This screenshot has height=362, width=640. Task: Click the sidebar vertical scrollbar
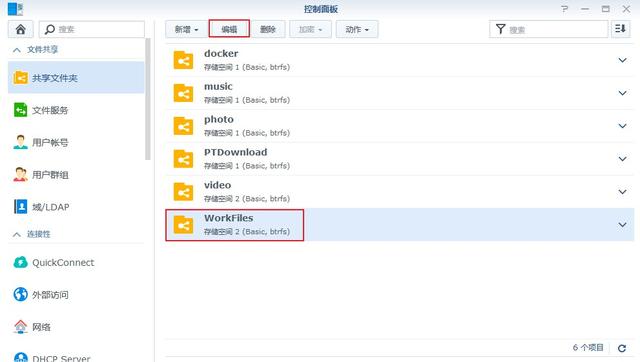[148, 99]
